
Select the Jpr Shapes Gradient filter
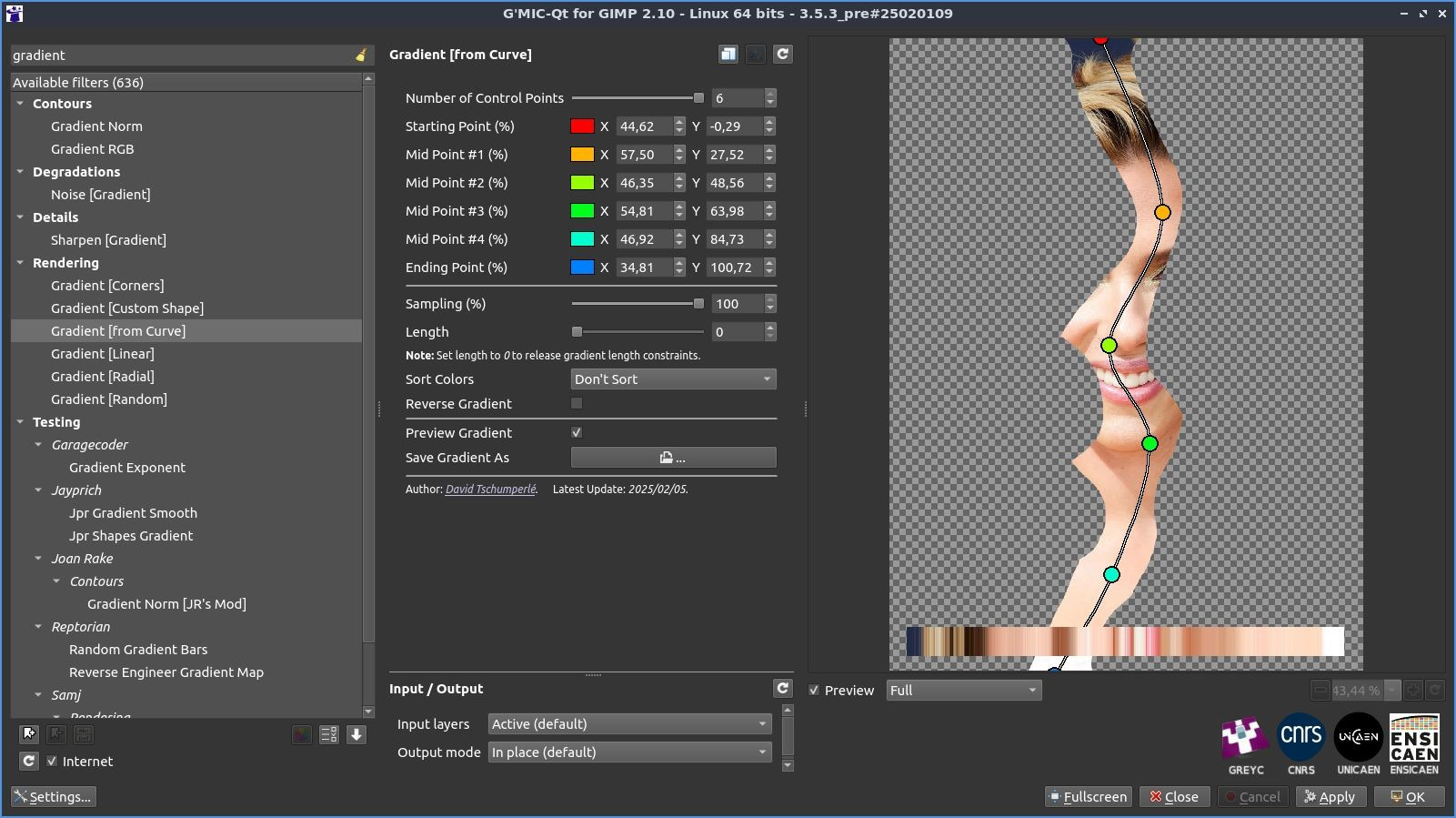click(131, 536)
